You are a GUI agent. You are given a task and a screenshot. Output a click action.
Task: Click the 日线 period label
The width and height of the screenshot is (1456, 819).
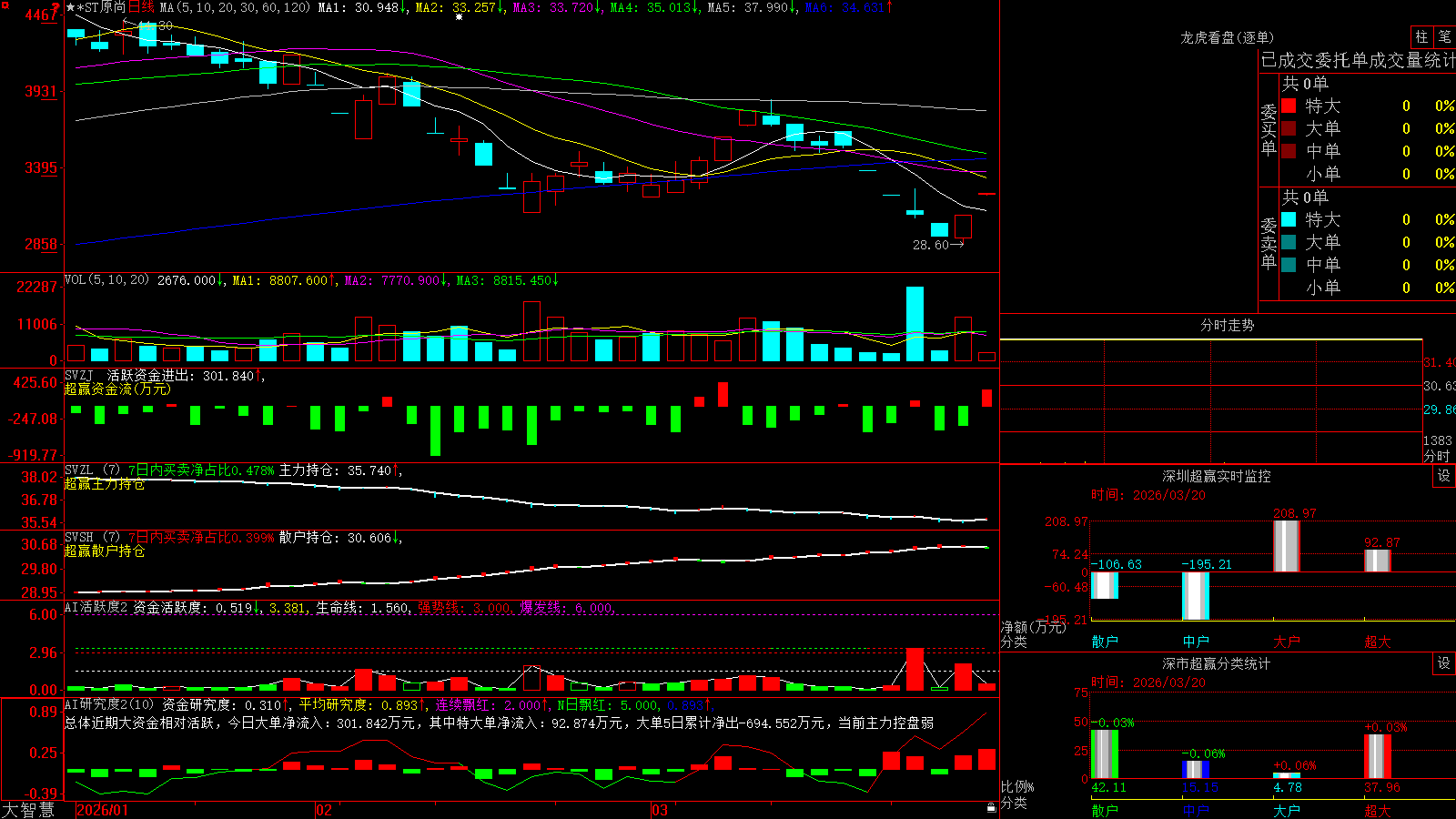coord(141,7)
